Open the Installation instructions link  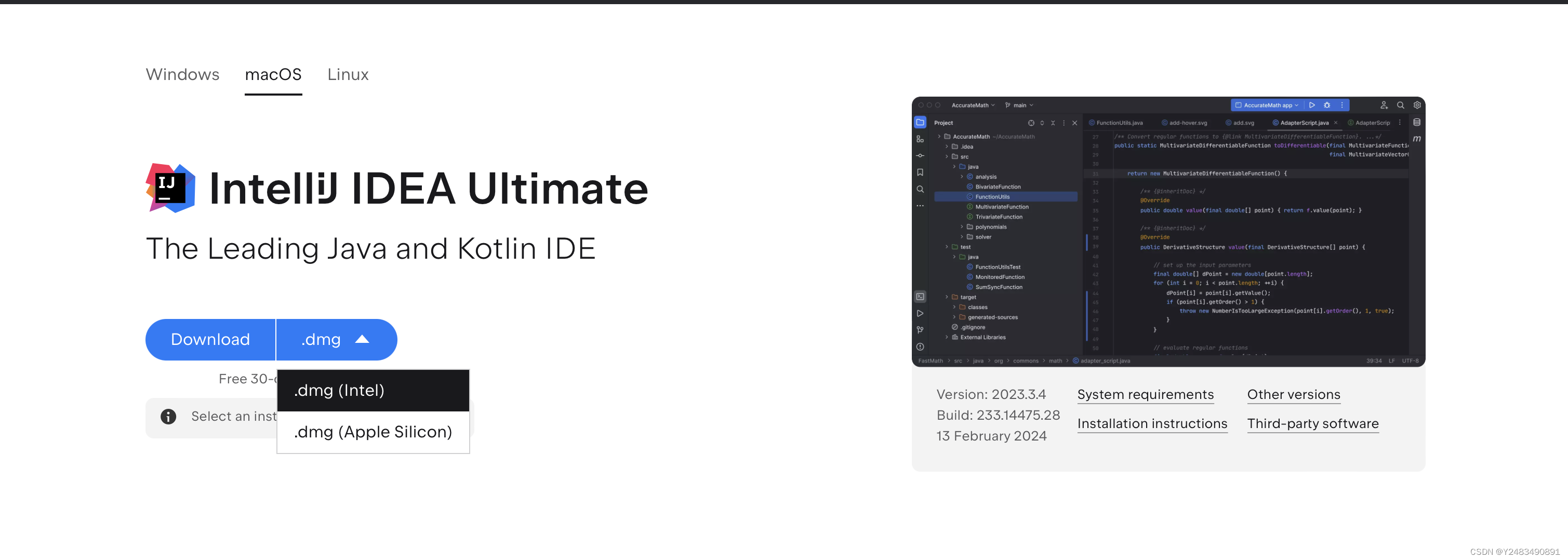(1152, 423)
